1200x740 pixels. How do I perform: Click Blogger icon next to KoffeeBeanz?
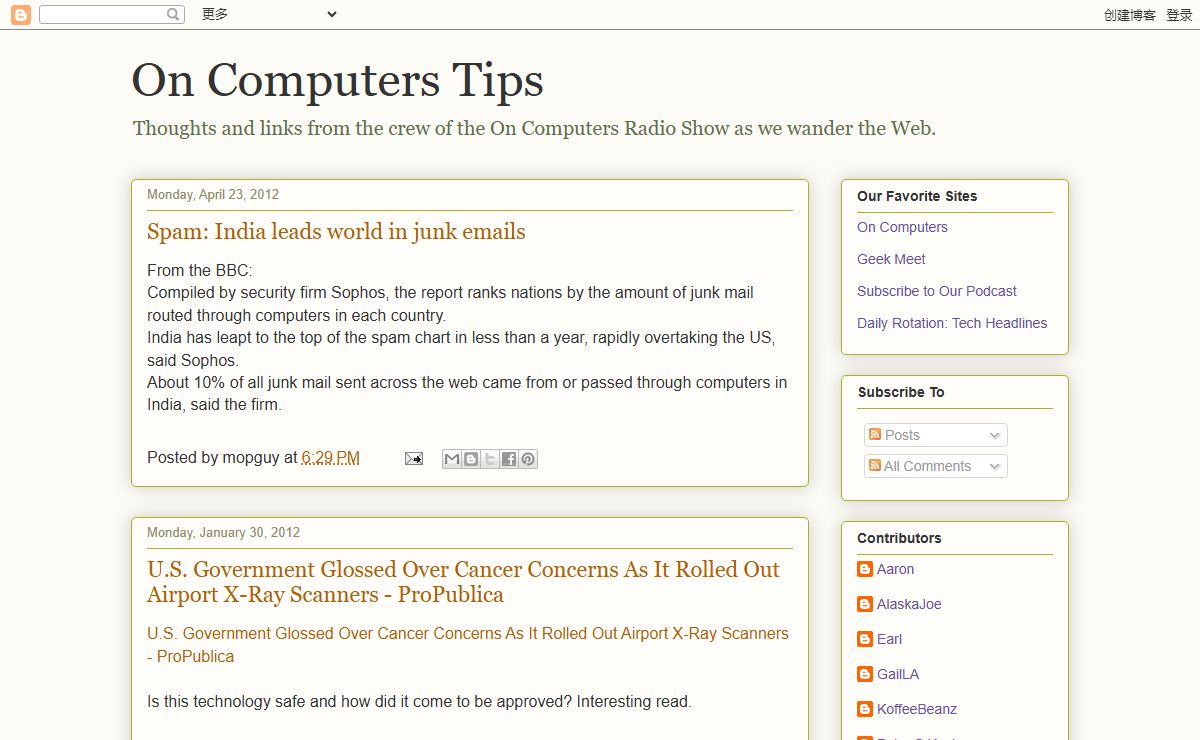865,709
